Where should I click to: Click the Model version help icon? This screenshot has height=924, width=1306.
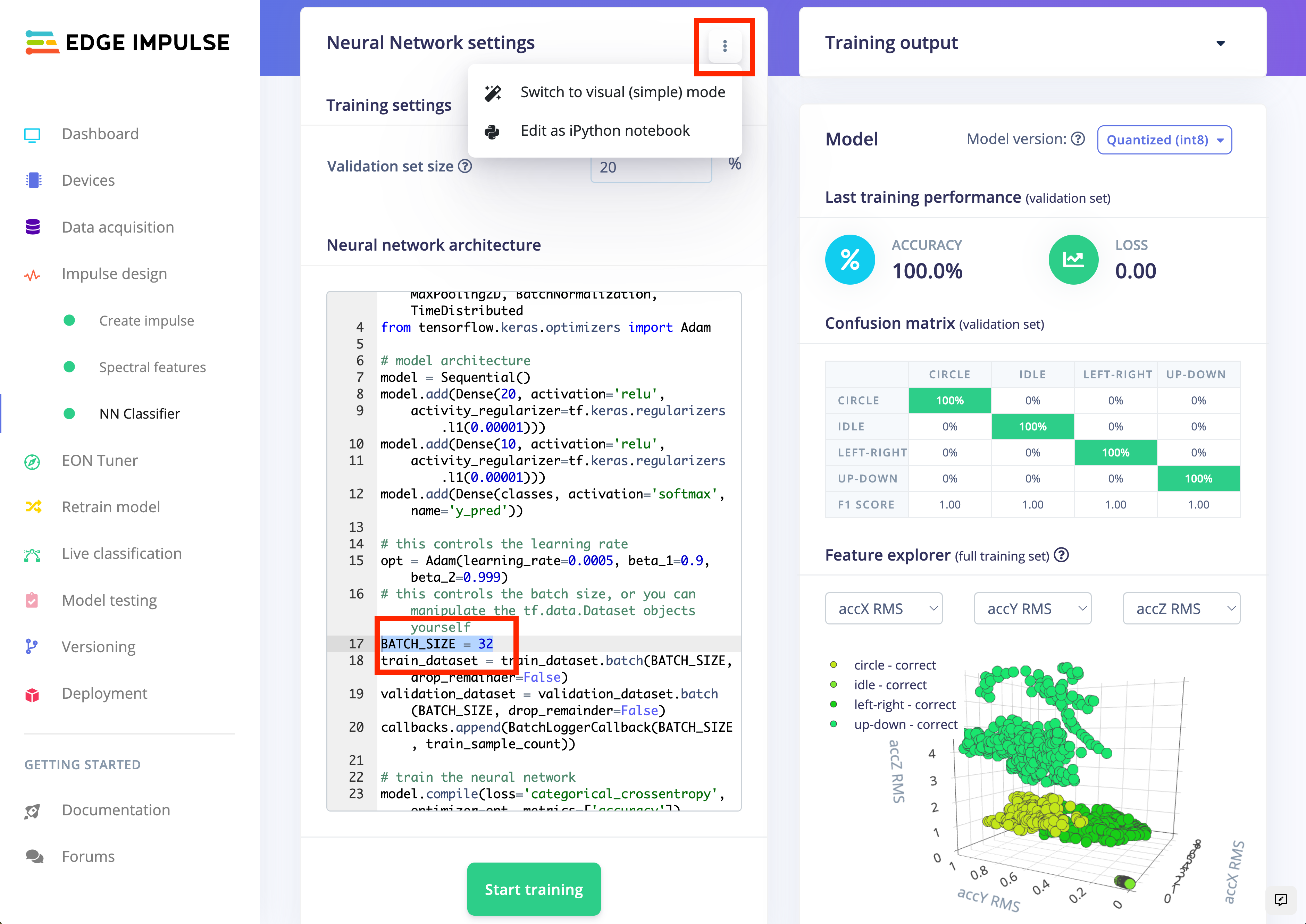tap(1078, 139)
